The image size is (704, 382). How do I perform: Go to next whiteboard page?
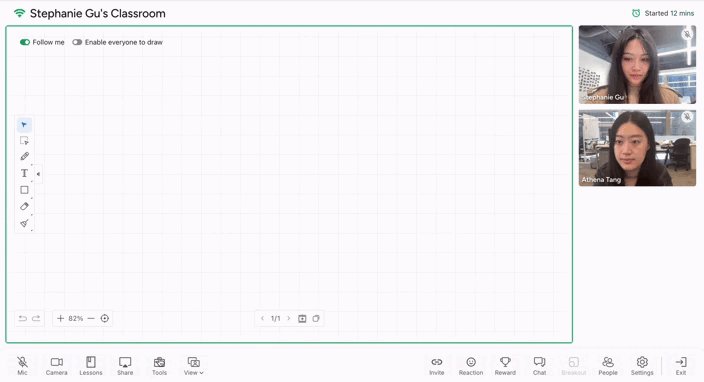[x=289, y=318]
